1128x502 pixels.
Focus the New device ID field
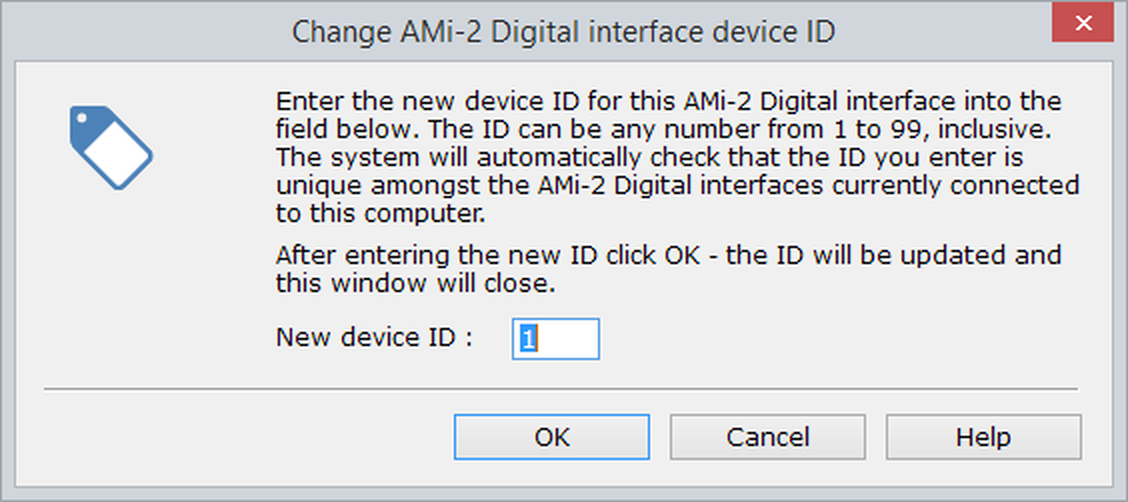(556, 339)
